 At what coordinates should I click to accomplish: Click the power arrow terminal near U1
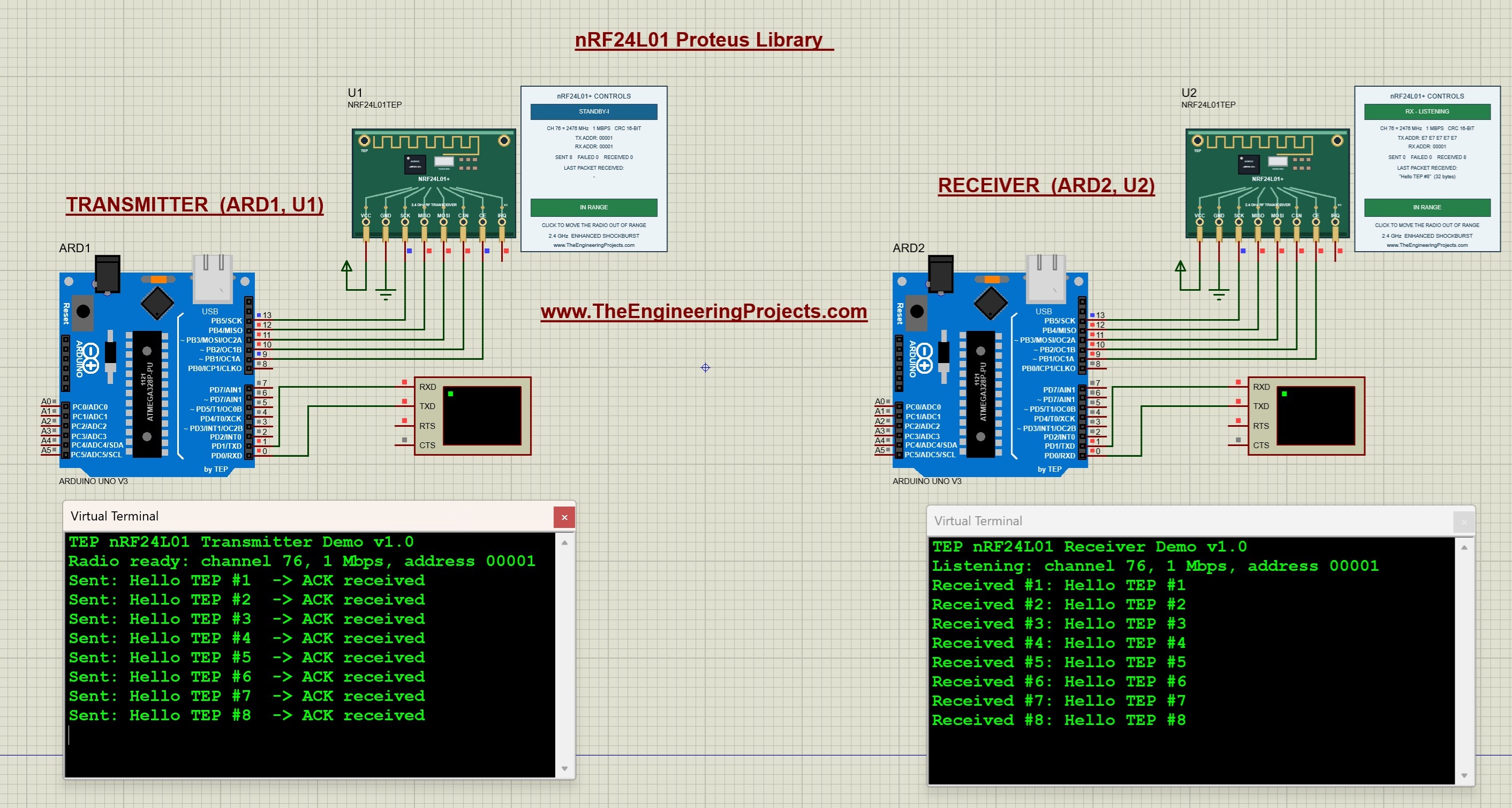pos(347,267)
